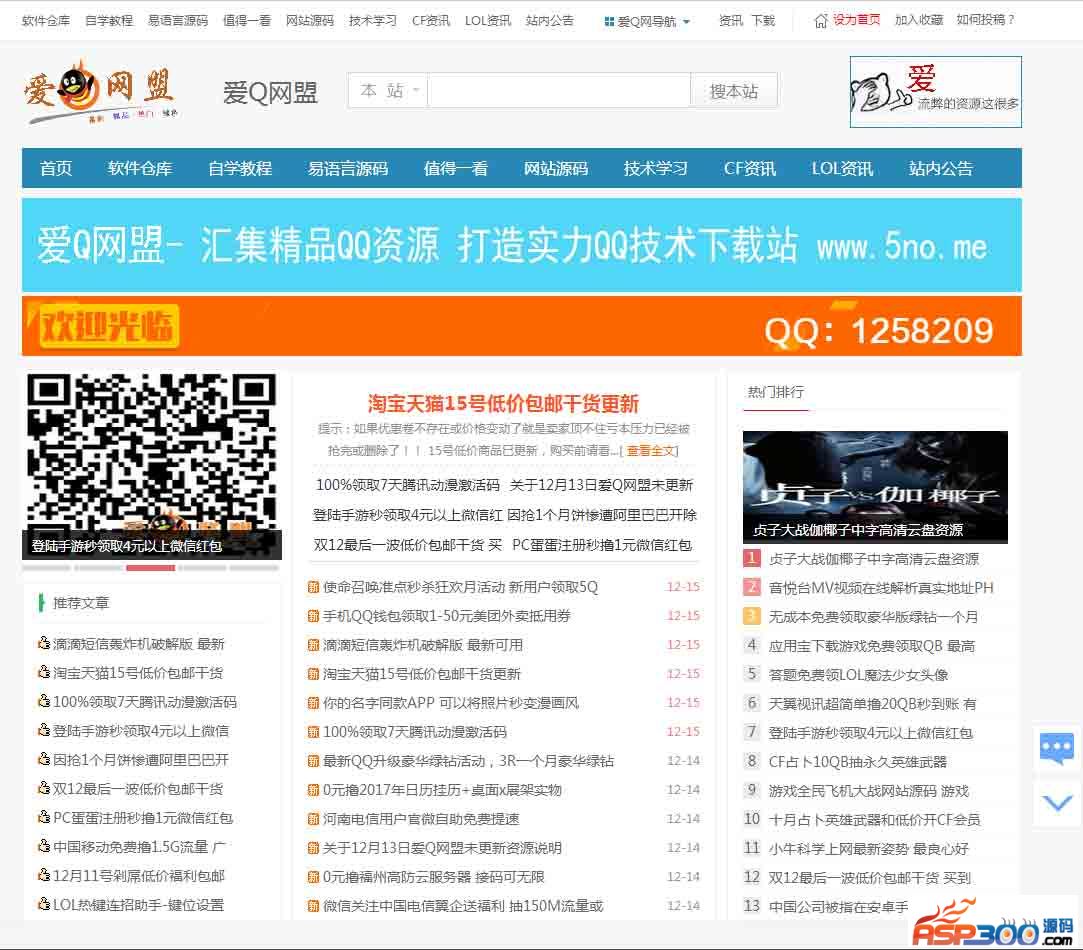1083x950 pixels.
Task: Open CF资讯 in the blue navigation bar
Action: [x=750, y=168]
